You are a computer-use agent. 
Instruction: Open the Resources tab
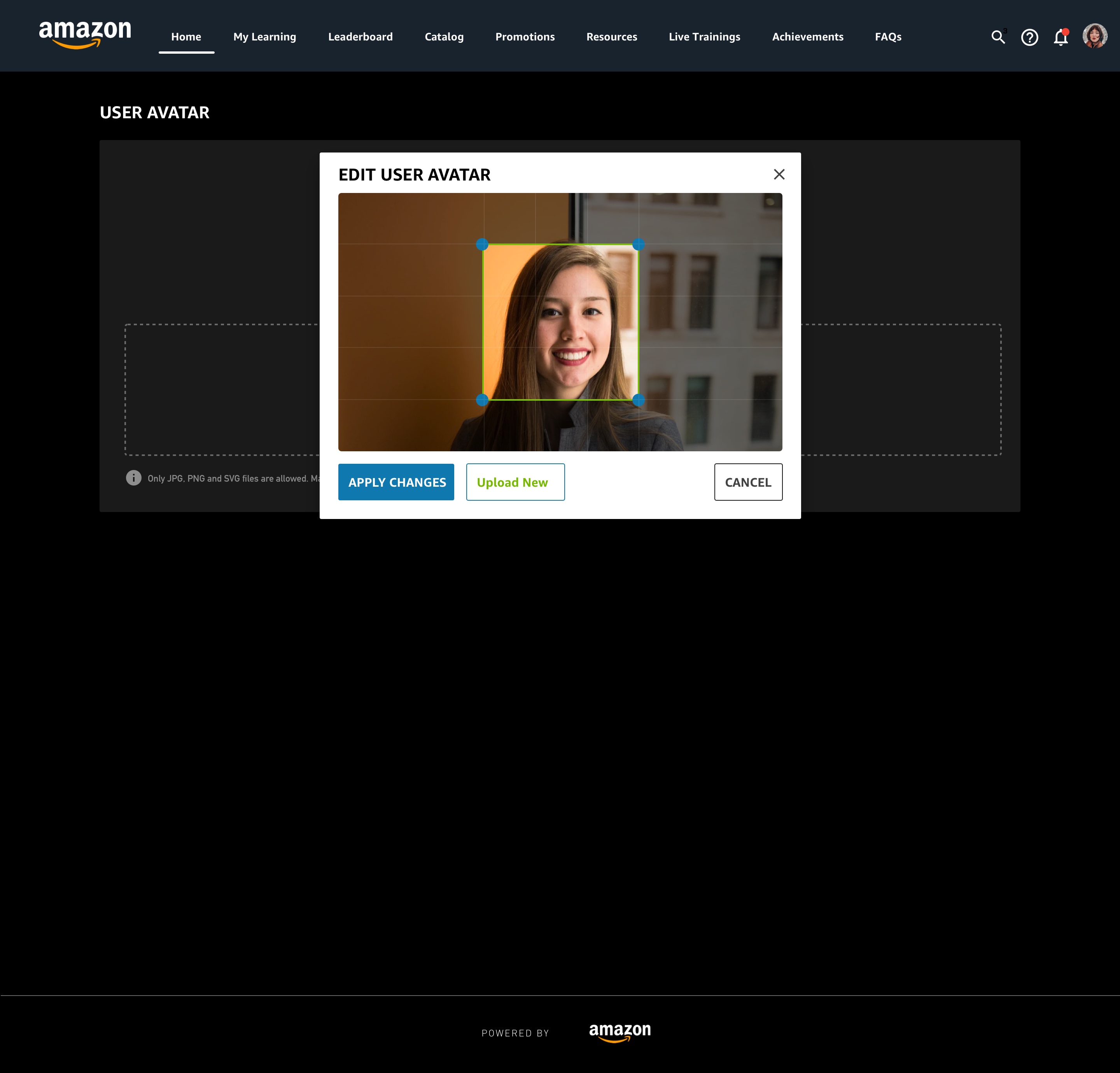point(612,37)
